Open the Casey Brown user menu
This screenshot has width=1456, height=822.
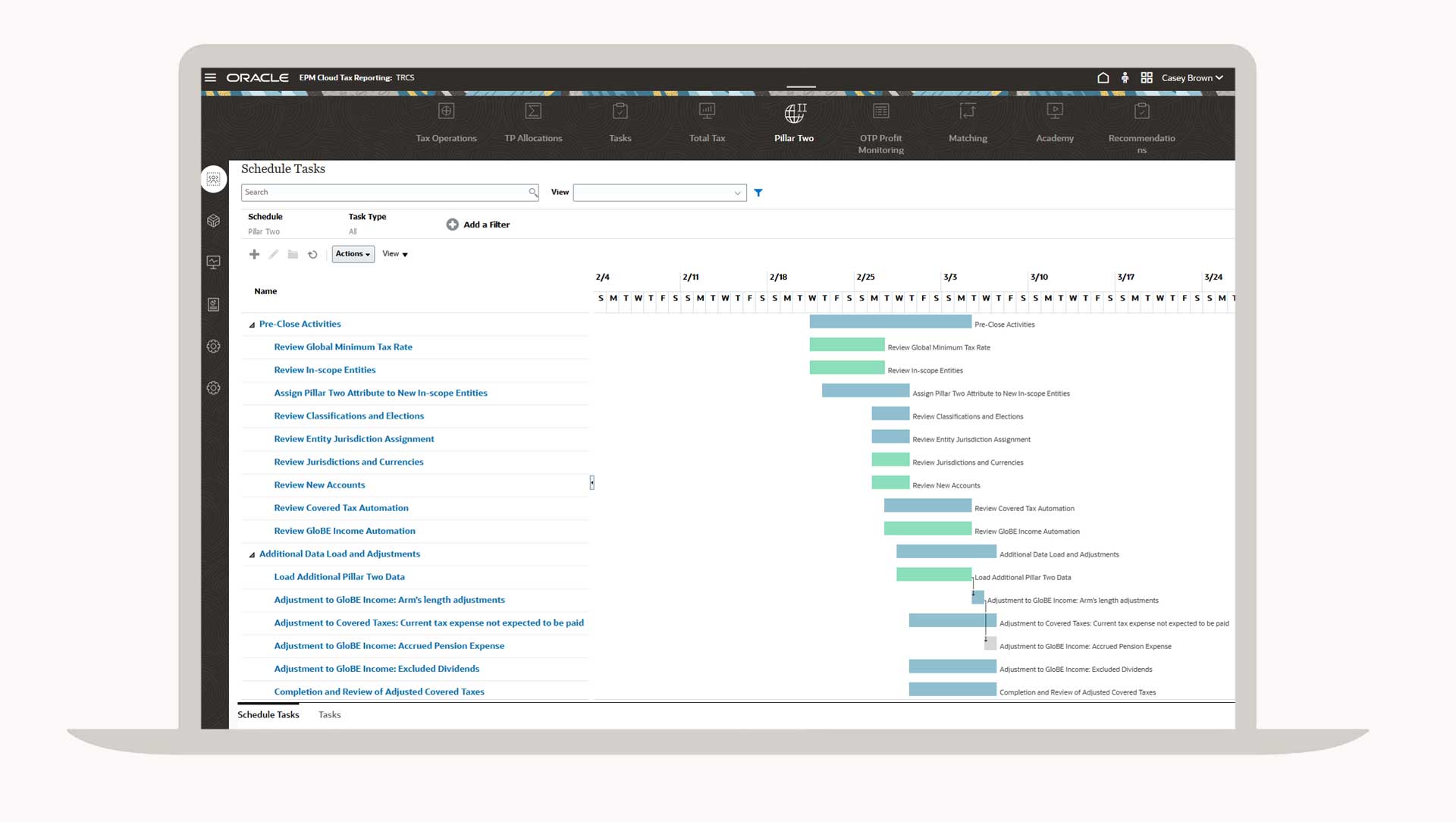tap(1192, 77)
